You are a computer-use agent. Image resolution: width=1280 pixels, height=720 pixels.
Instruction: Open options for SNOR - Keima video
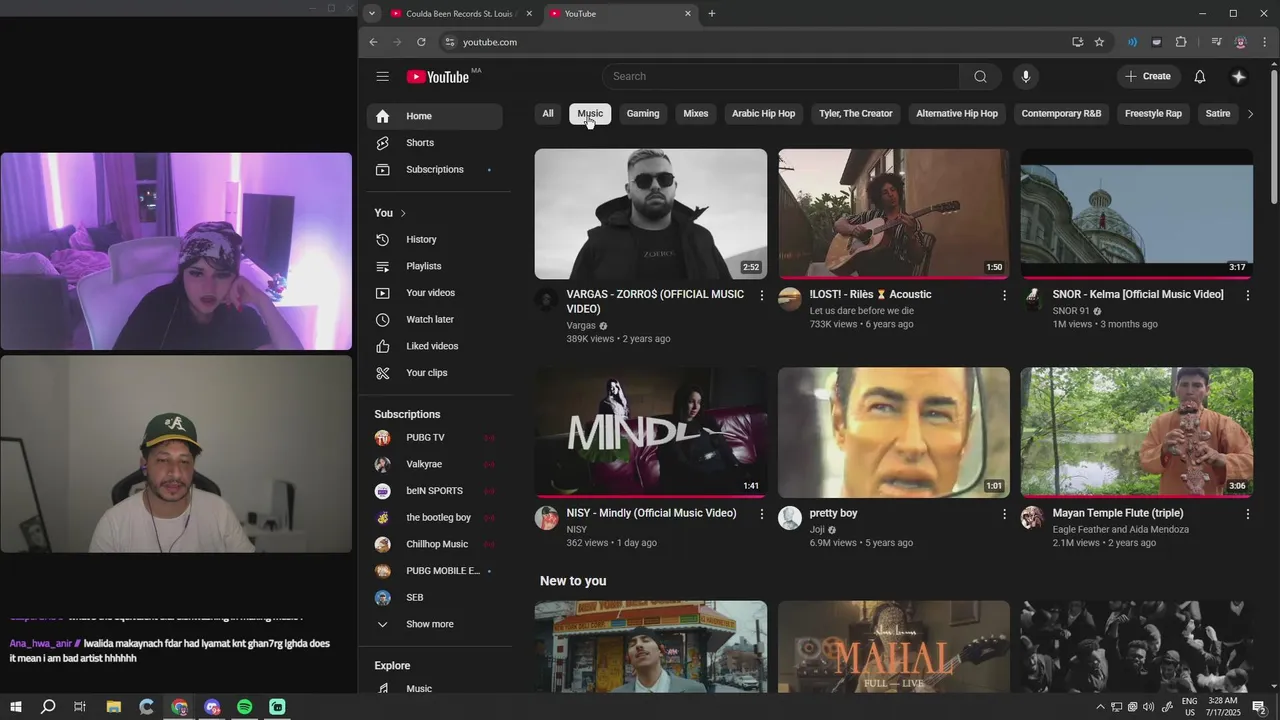(1248, 295)
